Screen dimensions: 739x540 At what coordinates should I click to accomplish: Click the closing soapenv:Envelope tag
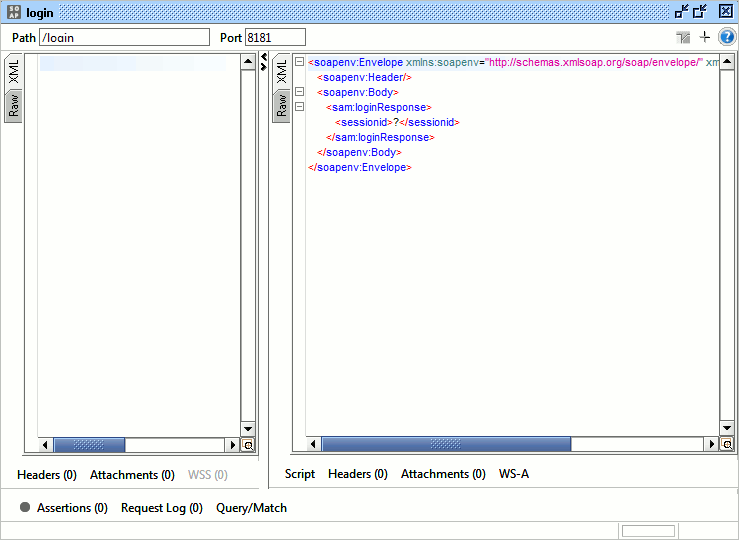[360, 167]
